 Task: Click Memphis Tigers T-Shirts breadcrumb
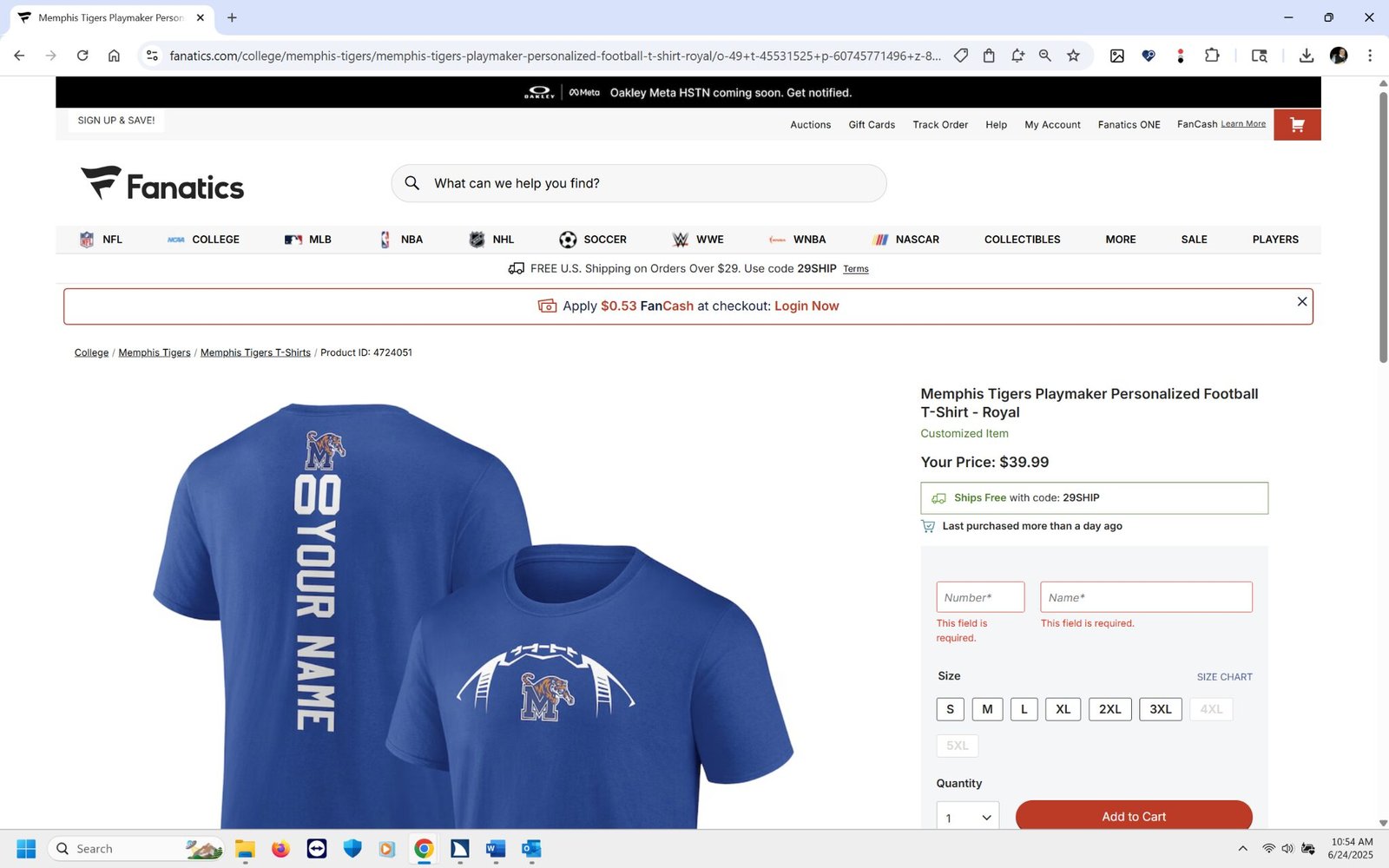pyautogui.click(x=255, y=352)
